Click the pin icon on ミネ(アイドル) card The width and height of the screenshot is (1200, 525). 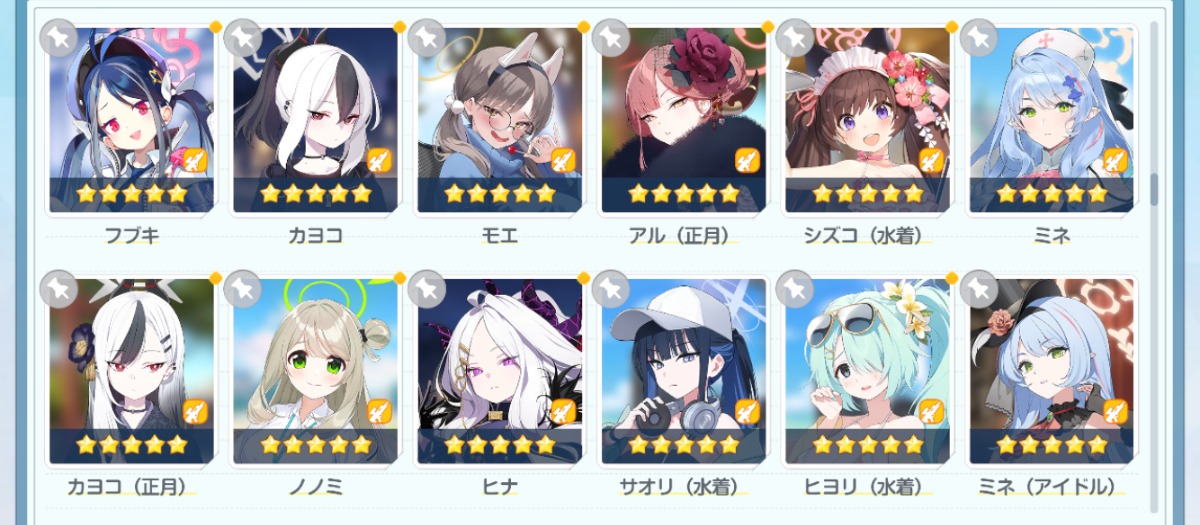coord(978,290)
